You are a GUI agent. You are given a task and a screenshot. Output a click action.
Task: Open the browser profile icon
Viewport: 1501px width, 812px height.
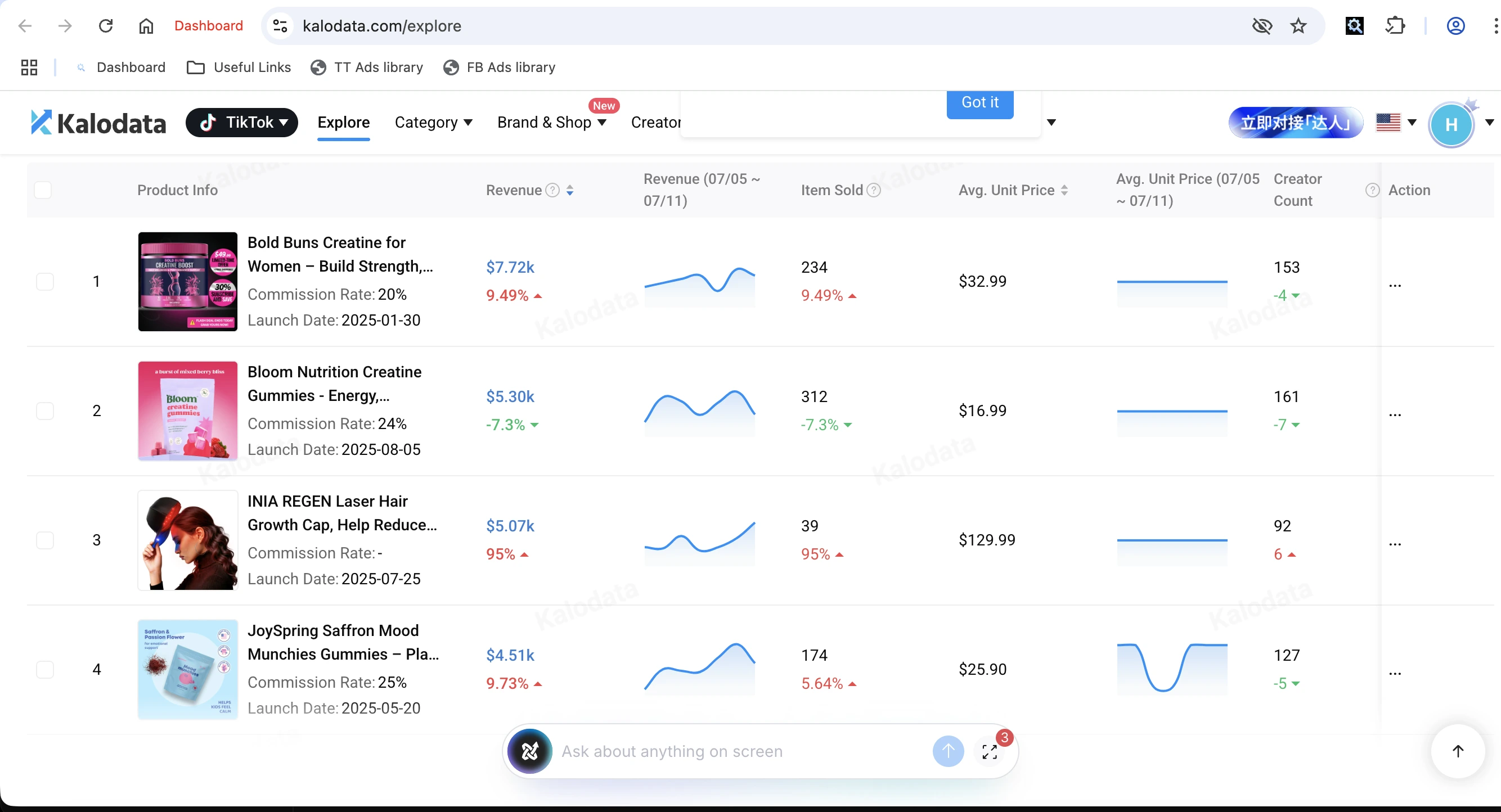pyautogui.click(x=1455, y=26)
